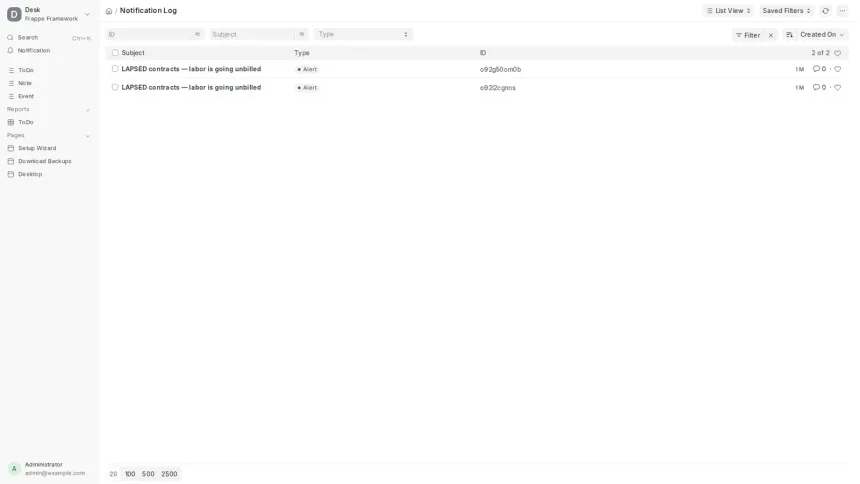Click the Filter button
This screenshot has width=860, height=484.
(x=748, y=35)
